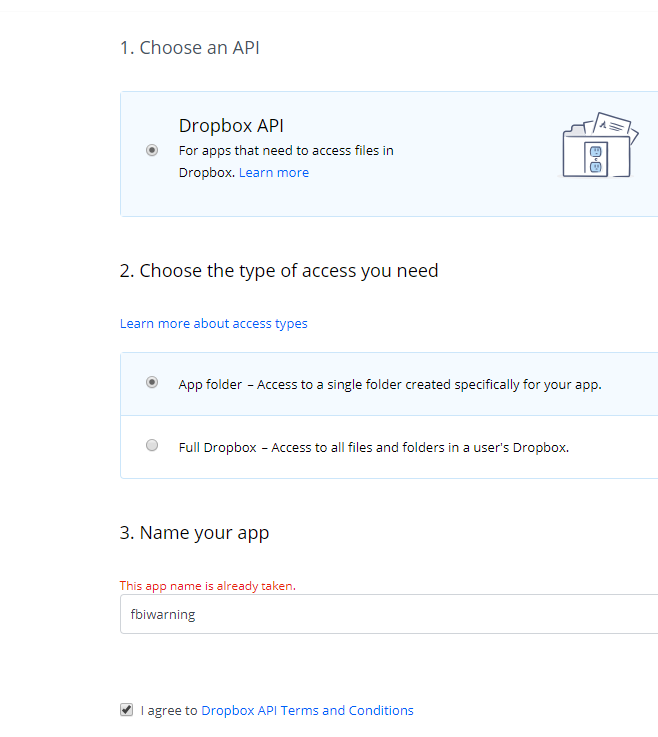This screenshot has width=658, height=737.
Task: Click the App folder option label text
Action: pyautogui.click(x=210, y=384)
